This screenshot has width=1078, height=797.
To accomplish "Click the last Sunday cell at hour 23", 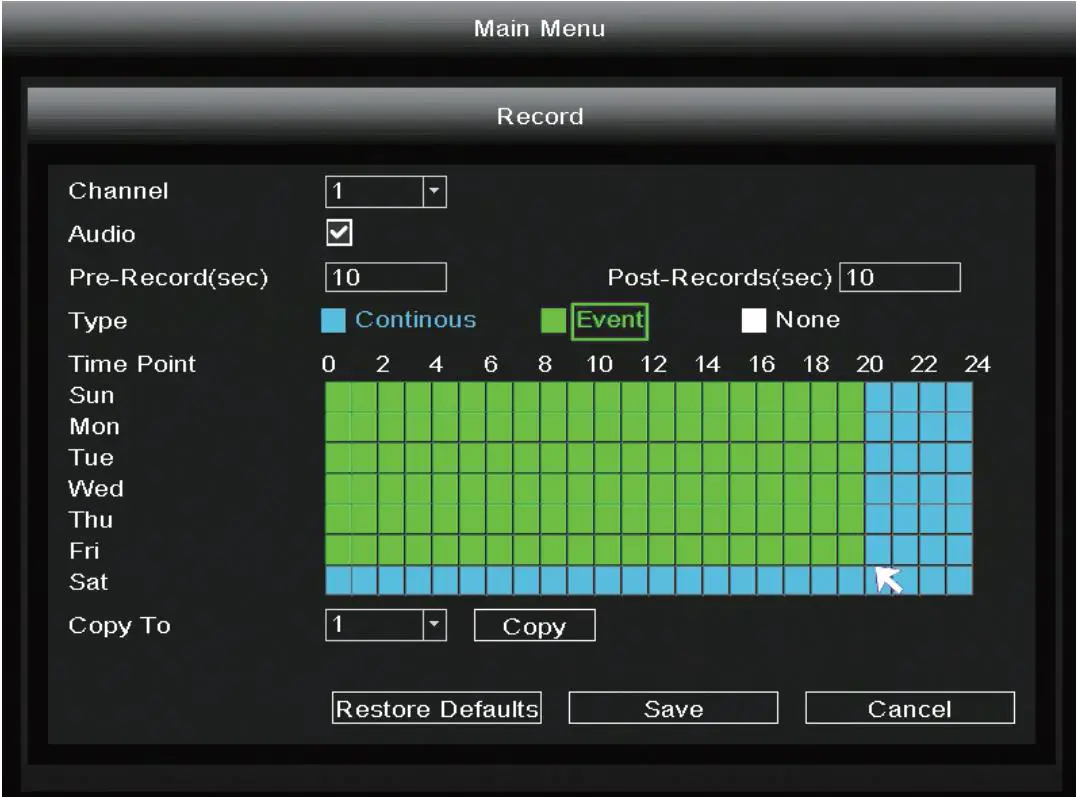I will [959, 396].
